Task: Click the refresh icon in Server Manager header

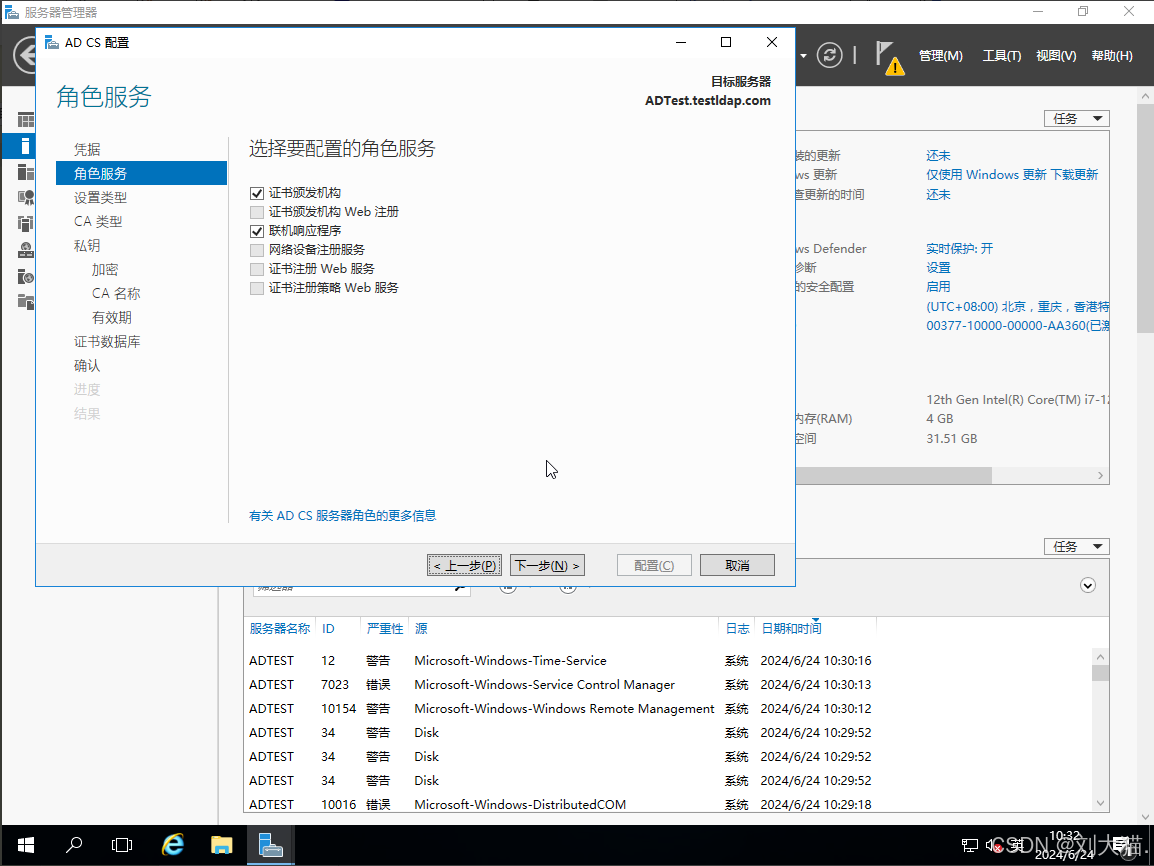Action: coord(829,55)
